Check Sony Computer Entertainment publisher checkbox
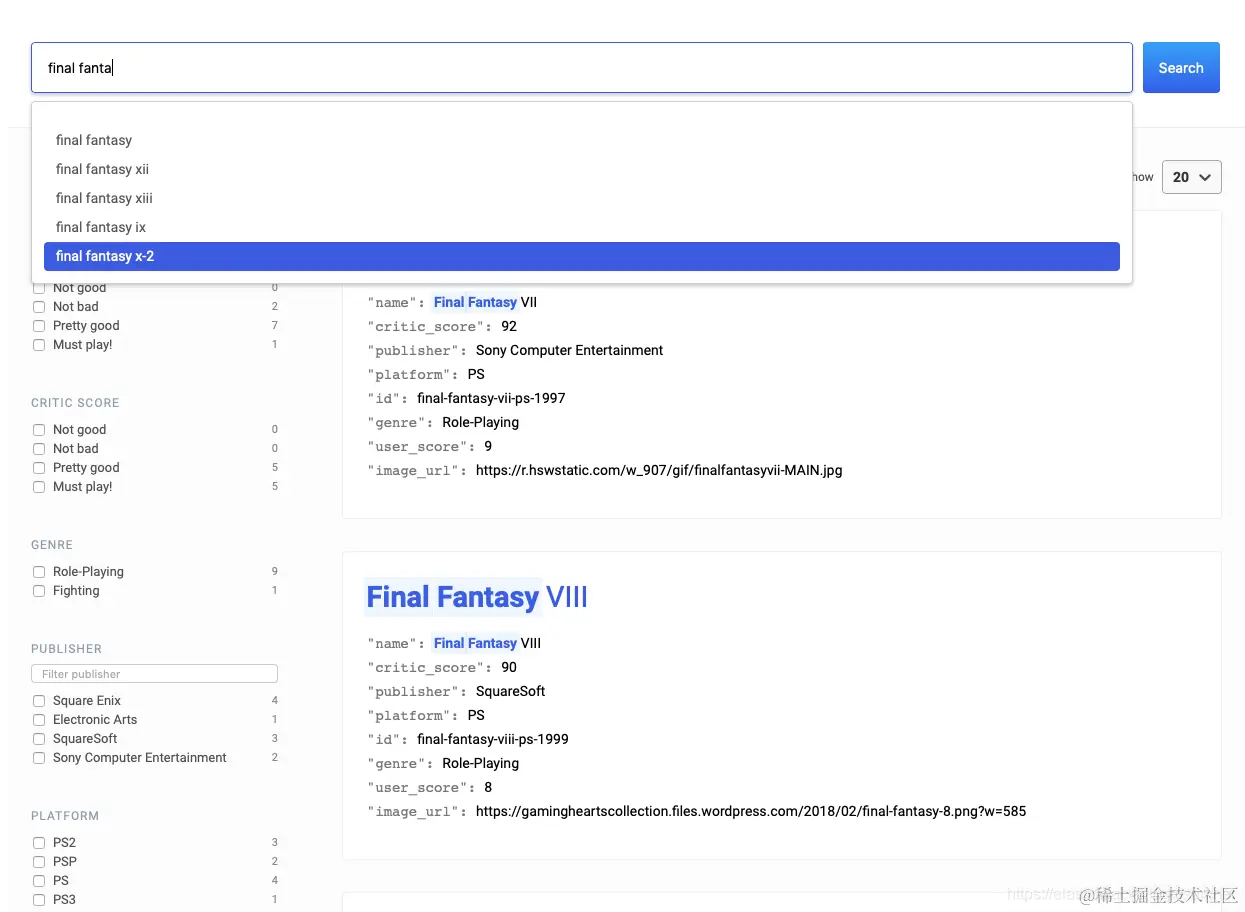The width and height of the screenshot is (1245, 912). (39, 758)
